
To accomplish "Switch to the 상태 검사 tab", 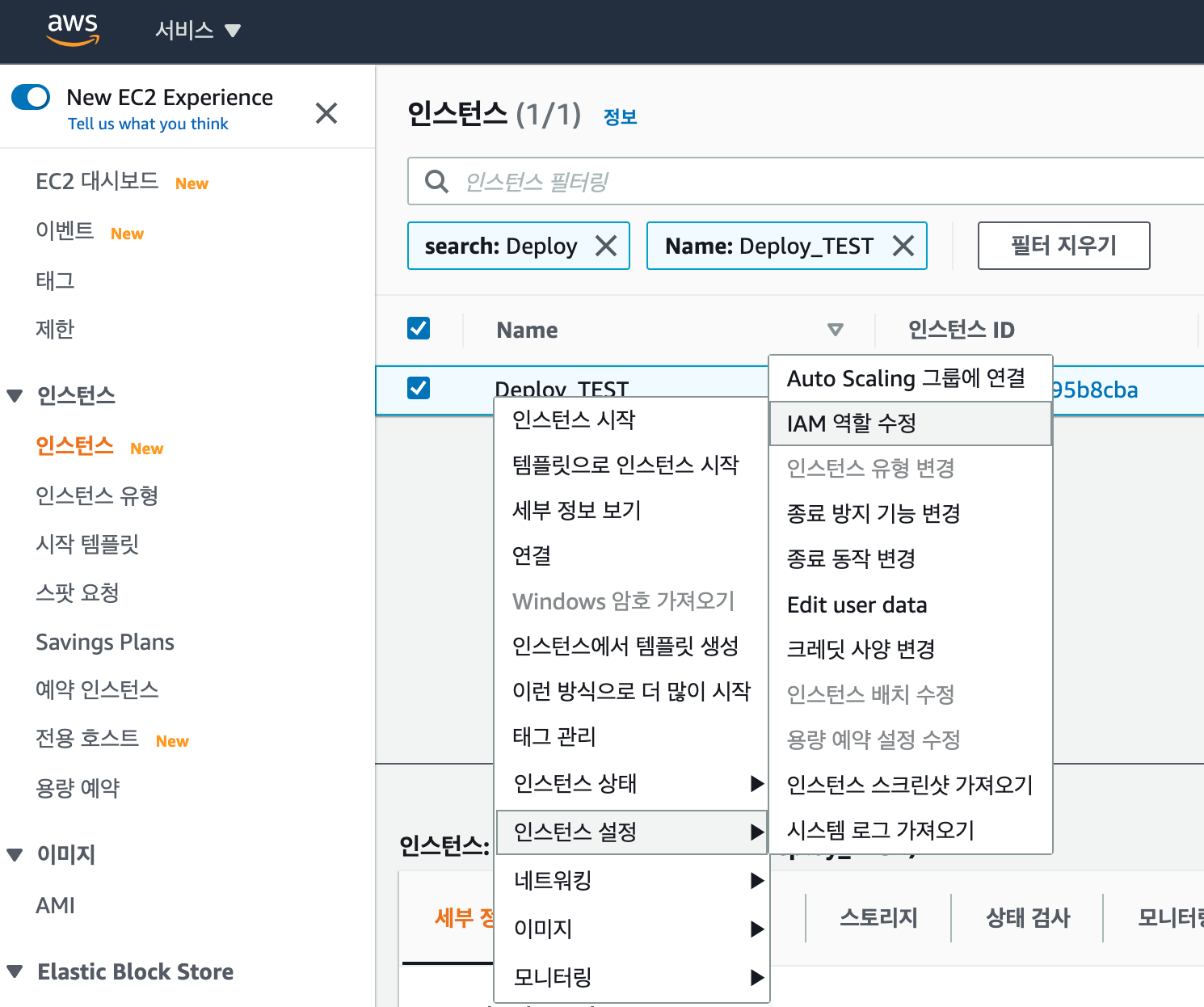I will pyautogui.click(x=1028, y=917).
